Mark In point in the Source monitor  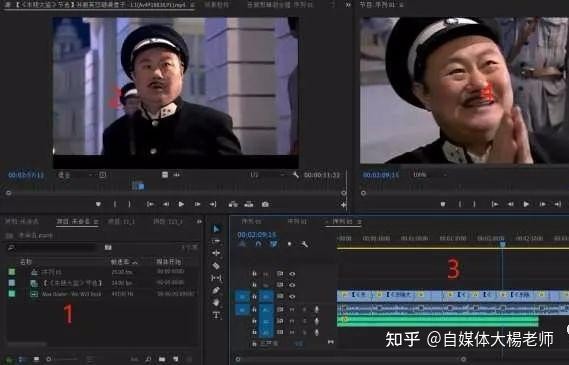pos(115,204)
